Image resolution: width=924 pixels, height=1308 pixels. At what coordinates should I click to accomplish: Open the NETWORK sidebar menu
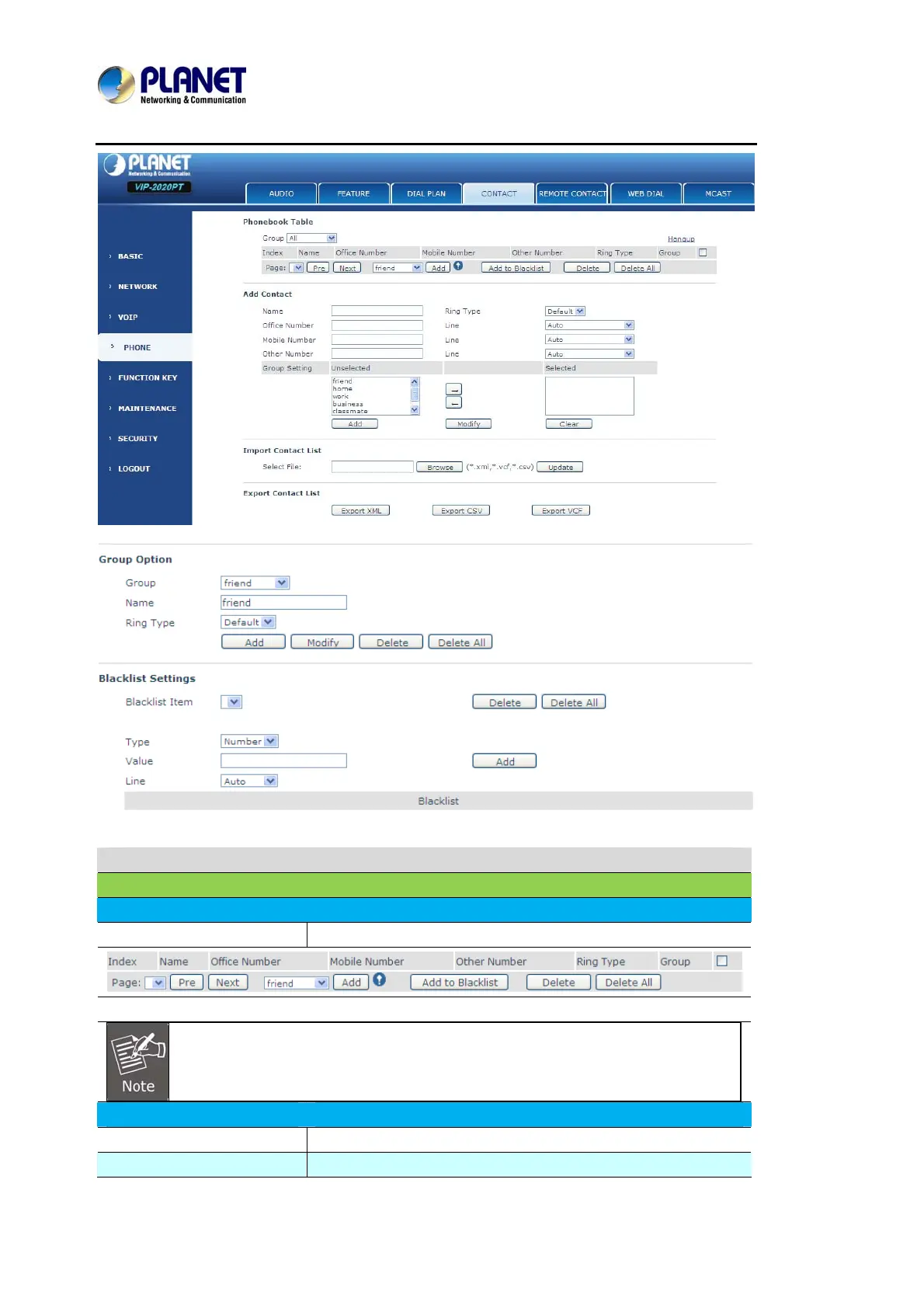pyautogui.click(x=137, y=287)
